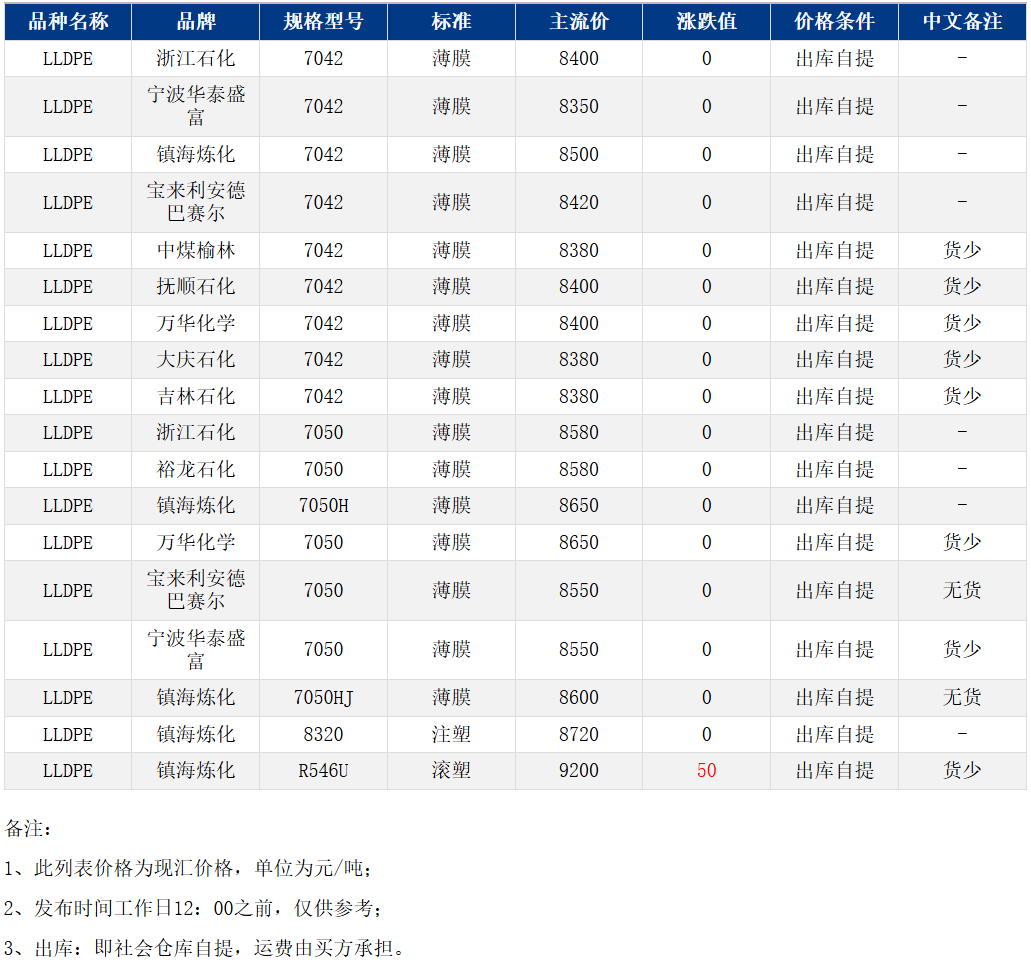Image resolution: width=1031 pixels, height=975 pixels.
Task: Select LLDPE in the R546U row
Action: [68, 771]
